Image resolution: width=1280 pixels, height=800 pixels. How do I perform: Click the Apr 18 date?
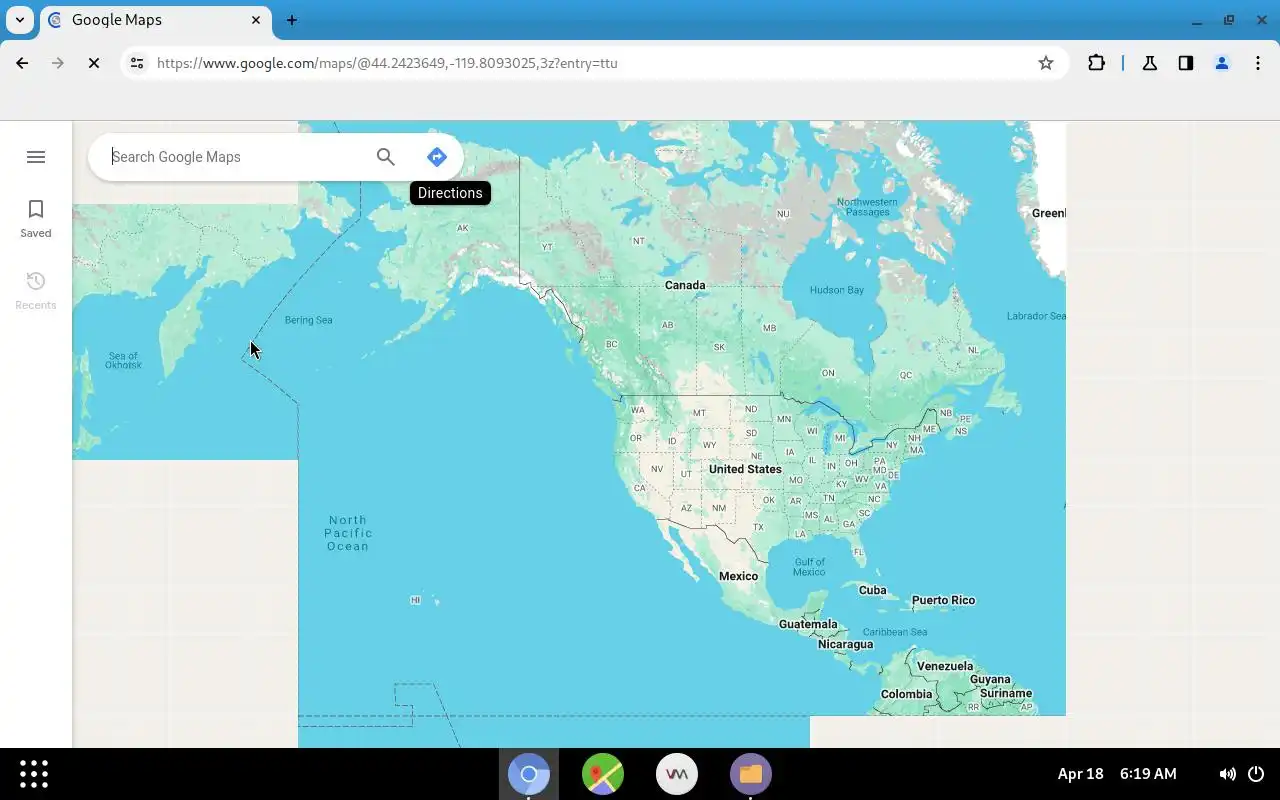click(x=1080, y=774)
